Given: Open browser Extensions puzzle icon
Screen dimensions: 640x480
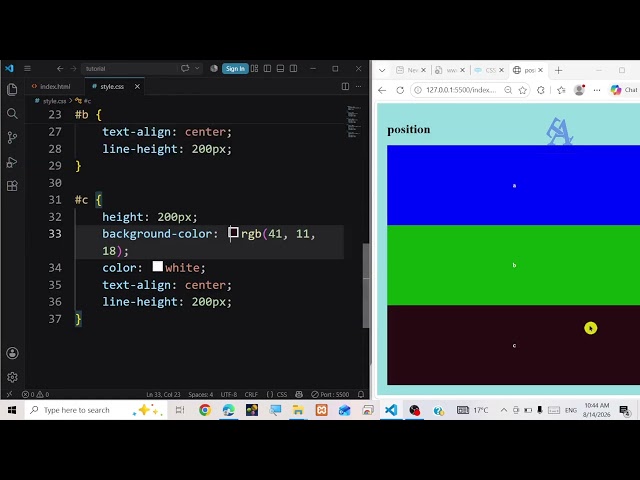Looking at the screenshot, I should tap(541, 90).
